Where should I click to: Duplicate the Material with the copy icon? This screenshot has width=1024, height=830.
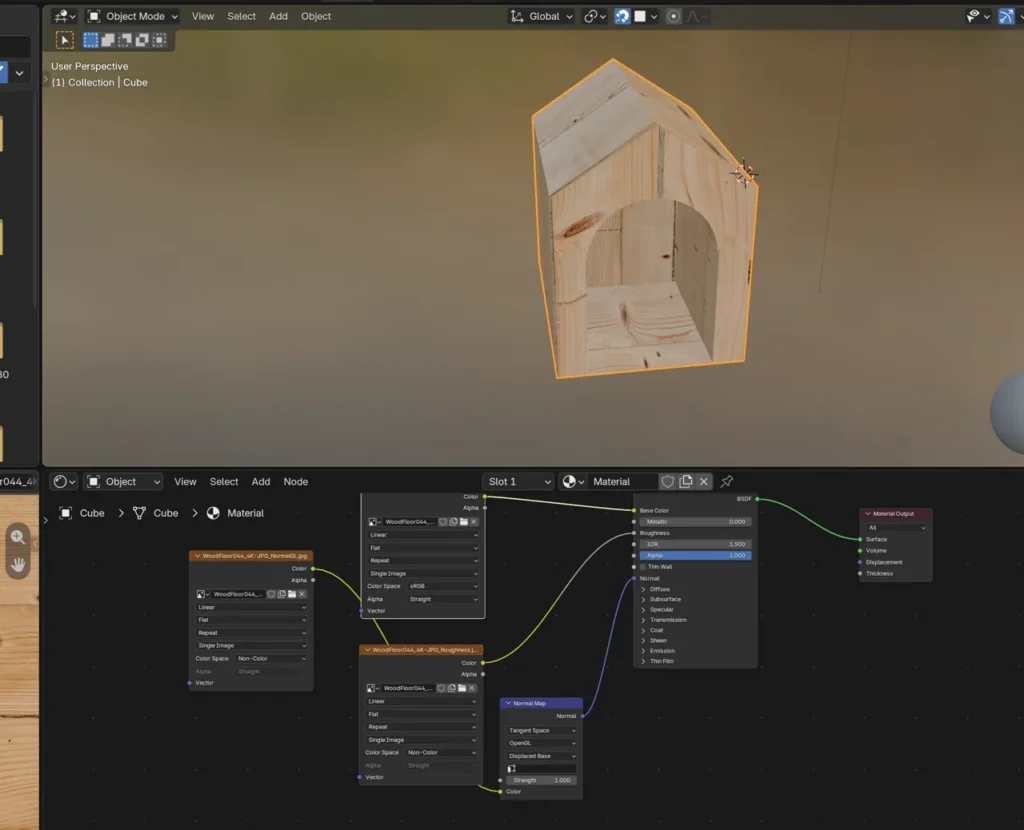[686, 482]
